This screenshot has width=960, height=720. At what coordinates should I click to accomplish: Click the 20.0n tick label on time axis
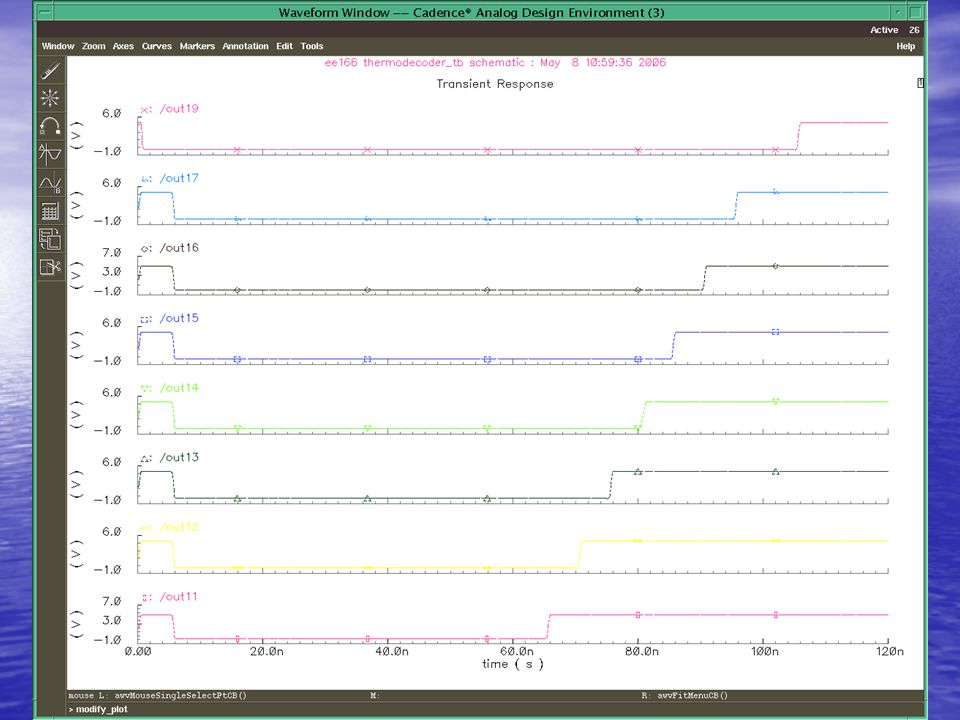266,651
